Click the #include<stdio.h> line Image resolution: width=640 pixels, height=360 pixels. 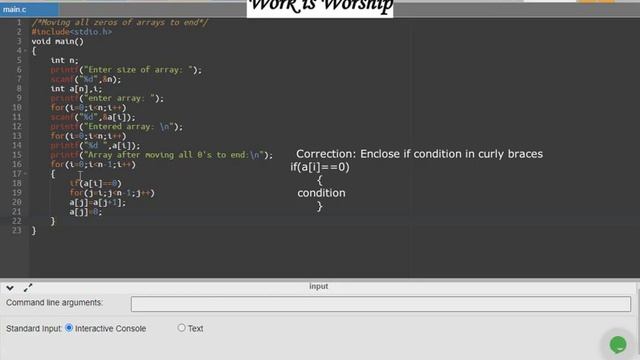[71, 32]
